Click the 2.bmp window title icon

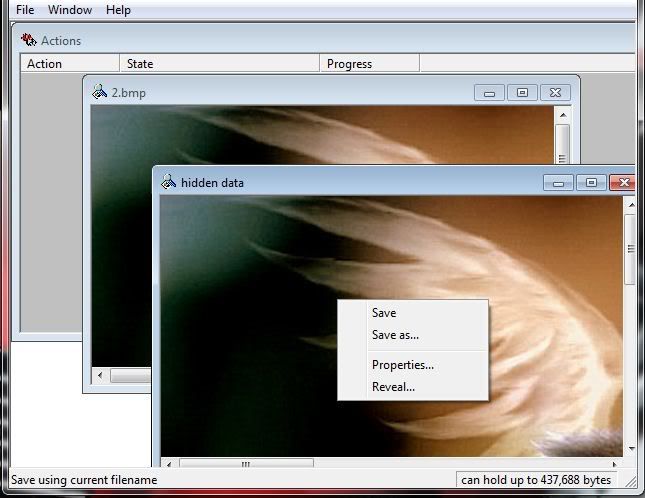pos(99,92)
